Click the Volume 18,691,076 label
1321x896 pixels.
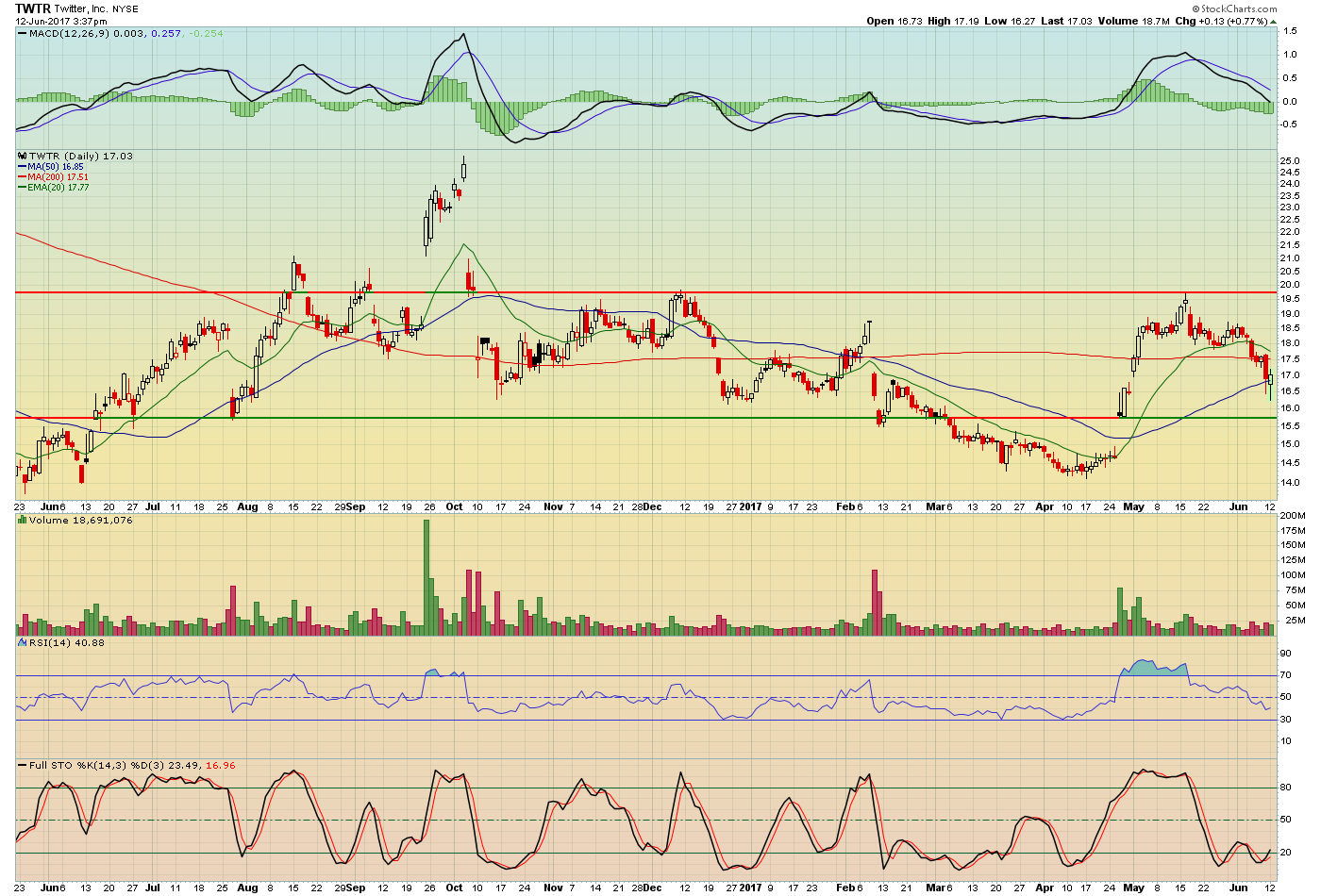tap(81, 521)
